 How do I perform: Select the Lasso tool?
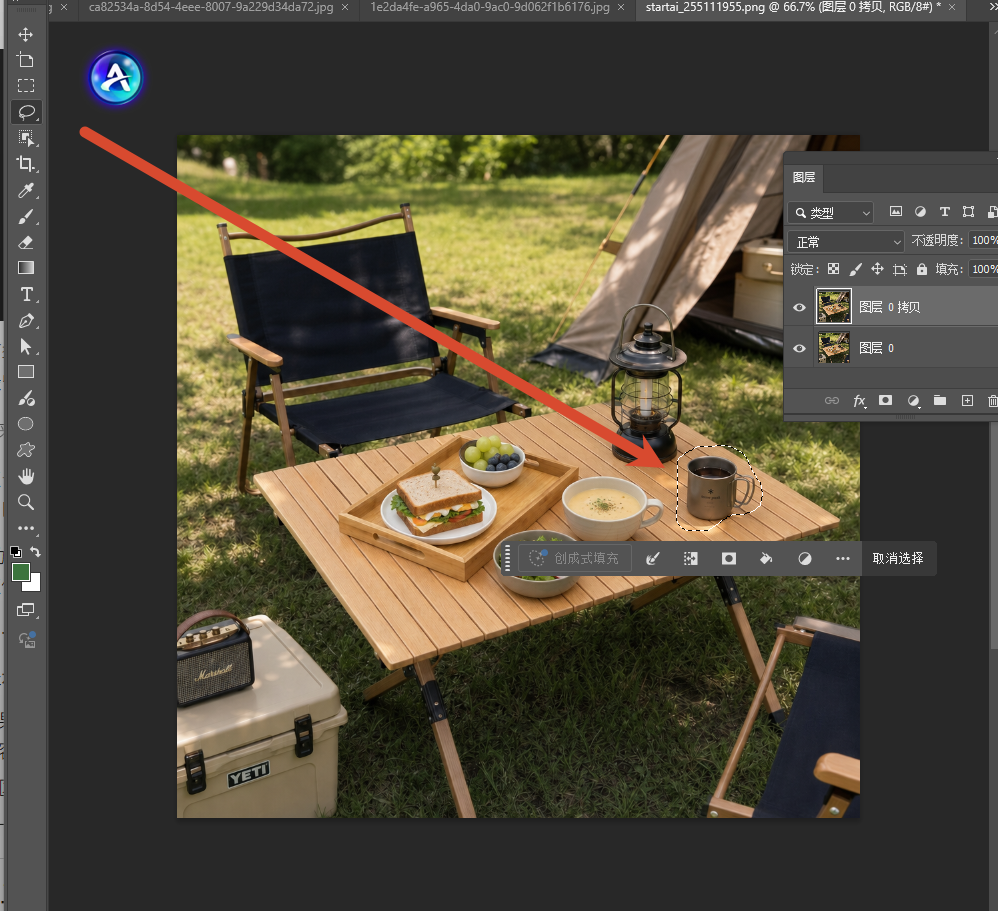26,113
